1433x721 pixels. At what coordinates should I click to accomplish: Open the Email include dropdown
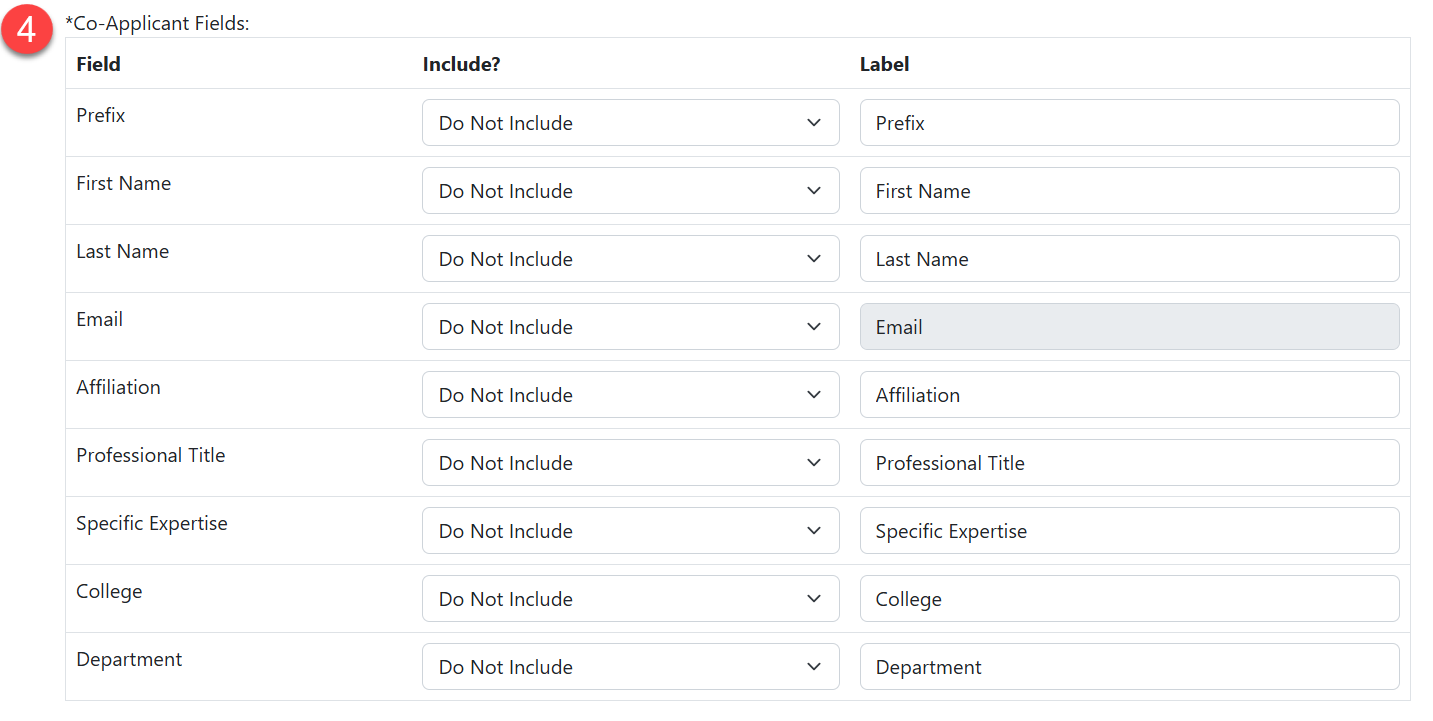point(630,327)
